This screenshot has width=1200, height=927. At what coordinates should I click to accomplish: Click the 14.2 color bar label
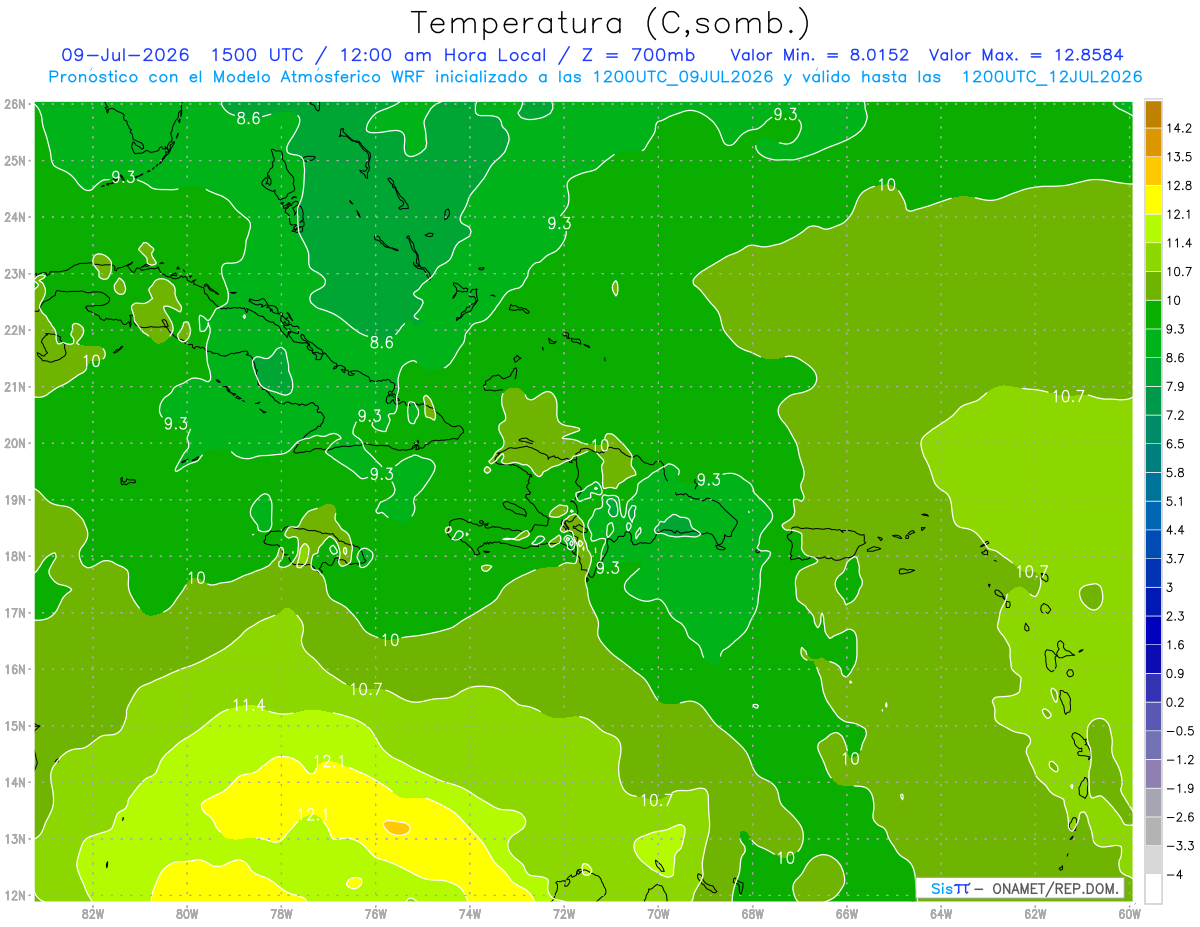coord(1178,128)
